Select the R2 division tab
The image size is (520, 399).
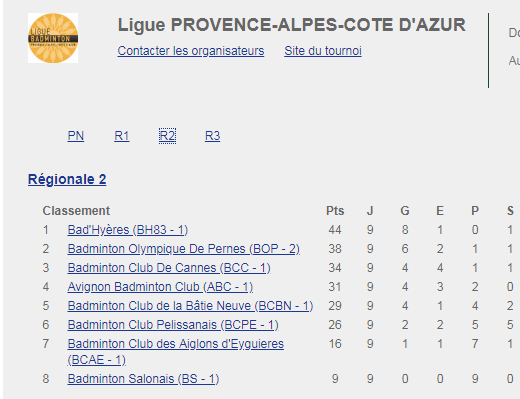click(x=167, y=136)
